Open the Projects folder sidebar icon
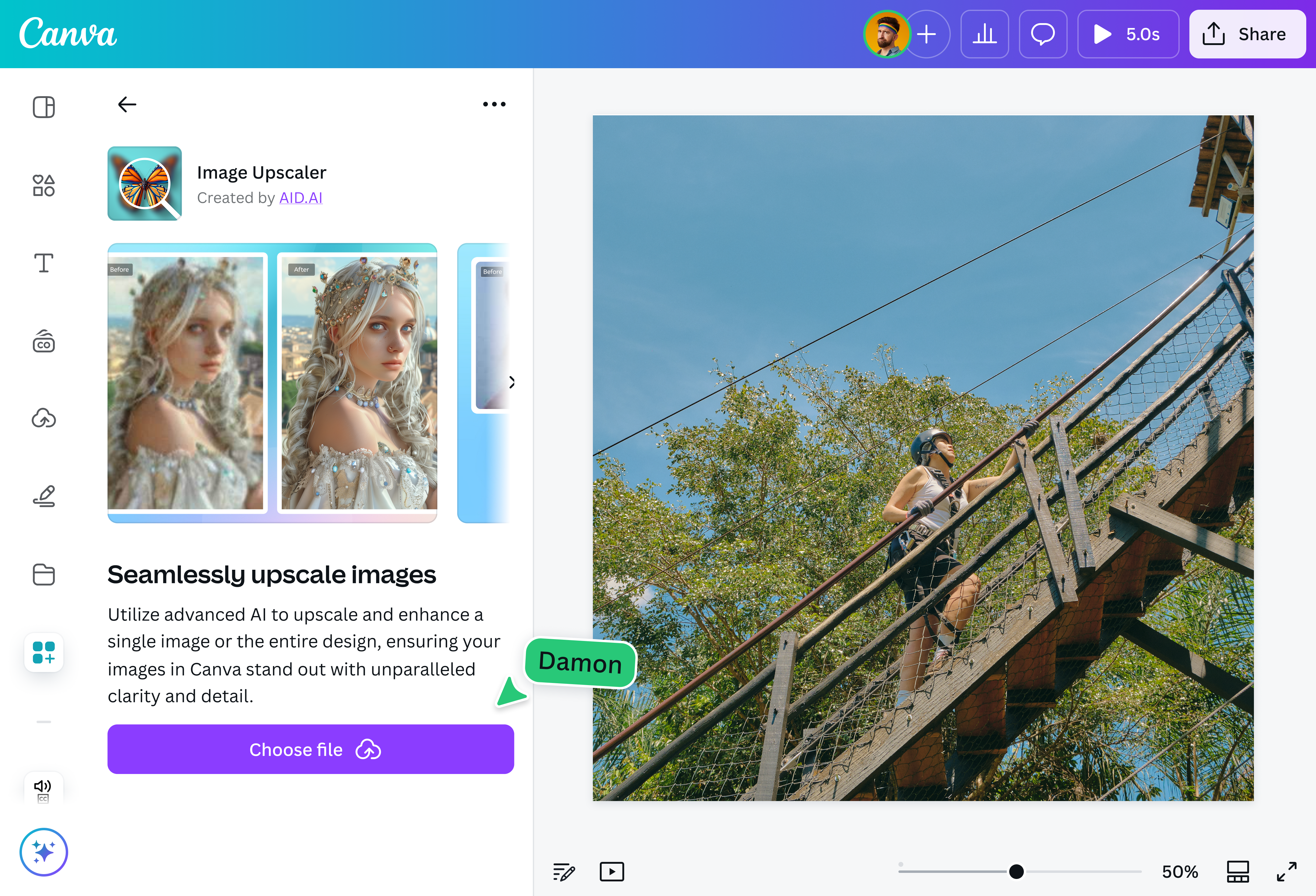Image resolution: width=1316 pixels, height=896 pixels. coord(44,574)
